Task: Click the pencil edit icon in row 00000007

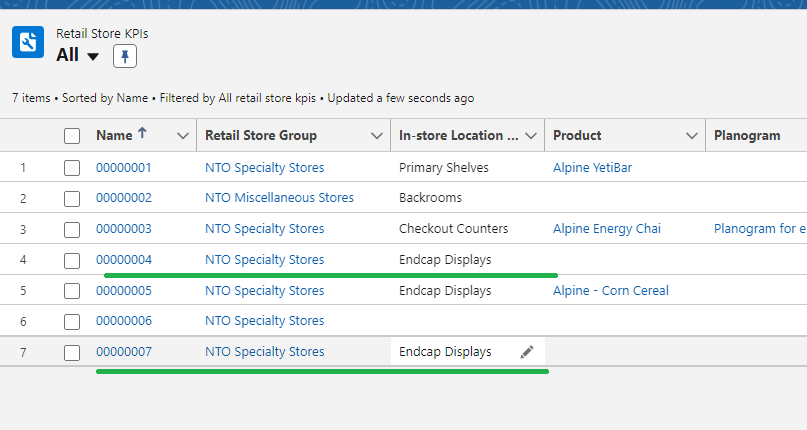Action: point(527,352)
